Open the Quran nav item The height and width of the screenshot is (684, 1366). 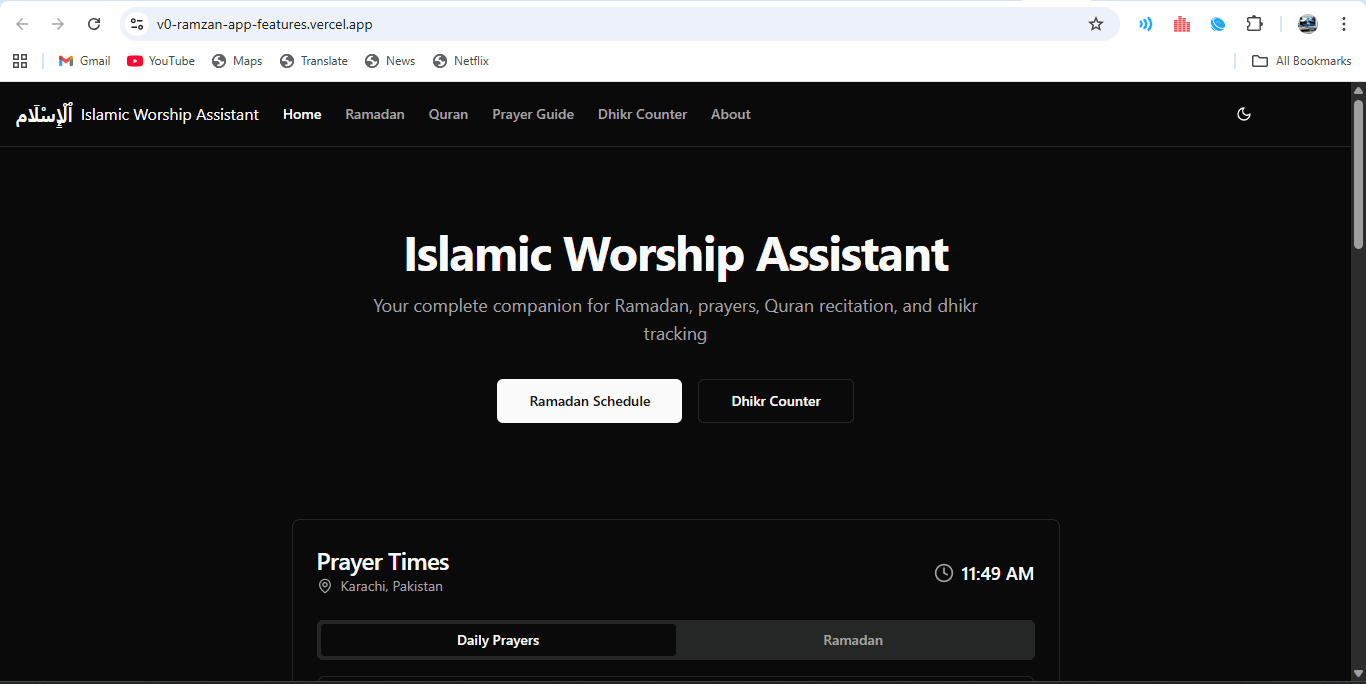448,114
